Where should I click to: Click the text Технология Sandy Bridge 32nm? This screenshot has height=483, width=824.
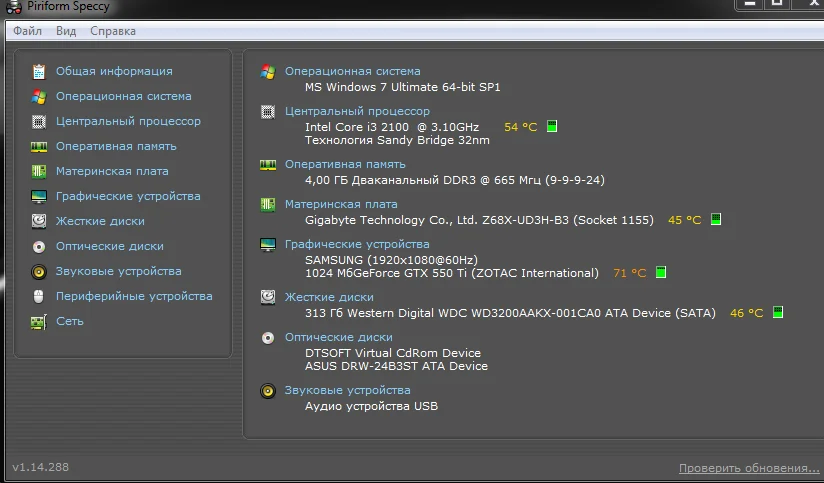(397, 140)
